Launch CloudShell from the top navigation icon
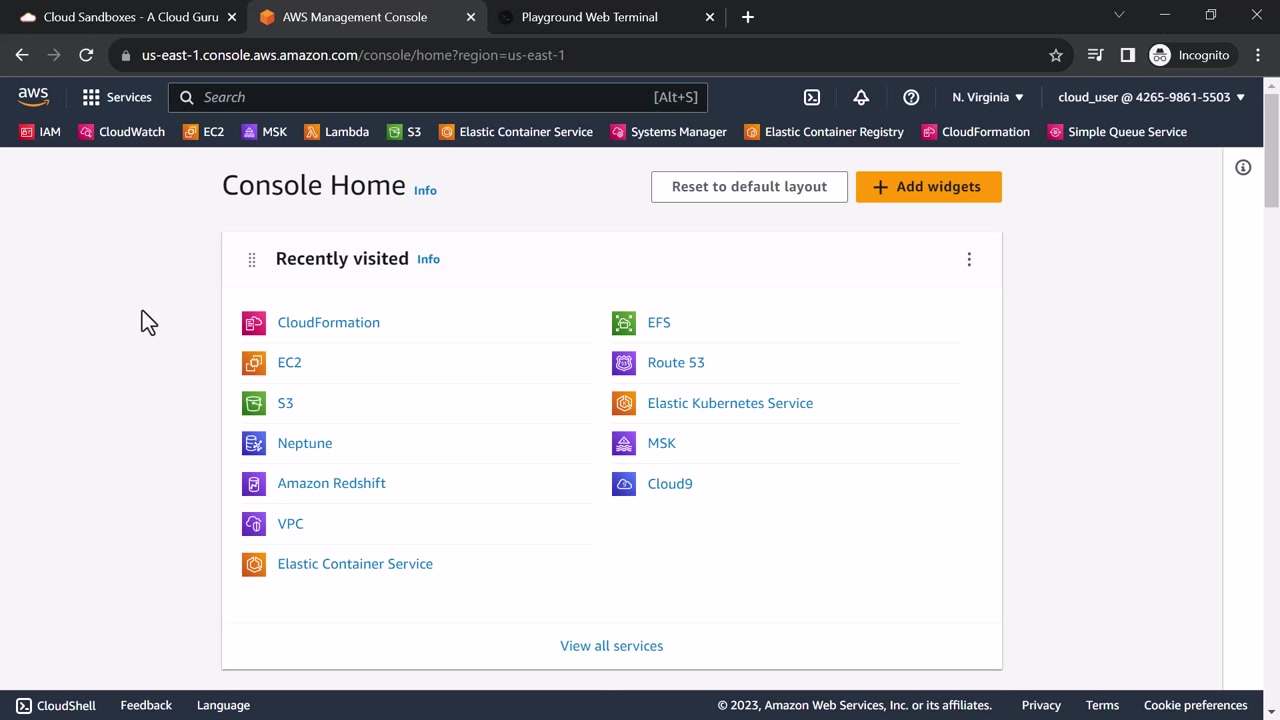Image resolution: width=1280 pixels, height=720 pixels. (812, 97)
